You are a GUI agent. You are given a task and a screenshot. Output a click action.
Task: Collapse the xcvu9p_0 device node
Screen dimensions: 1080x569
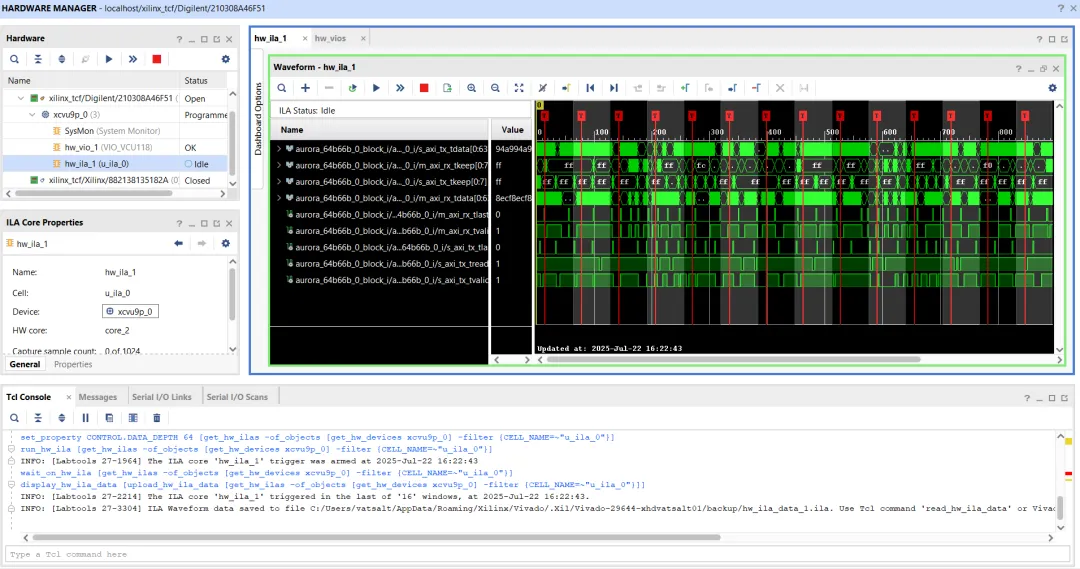click(x=32, y=115)
